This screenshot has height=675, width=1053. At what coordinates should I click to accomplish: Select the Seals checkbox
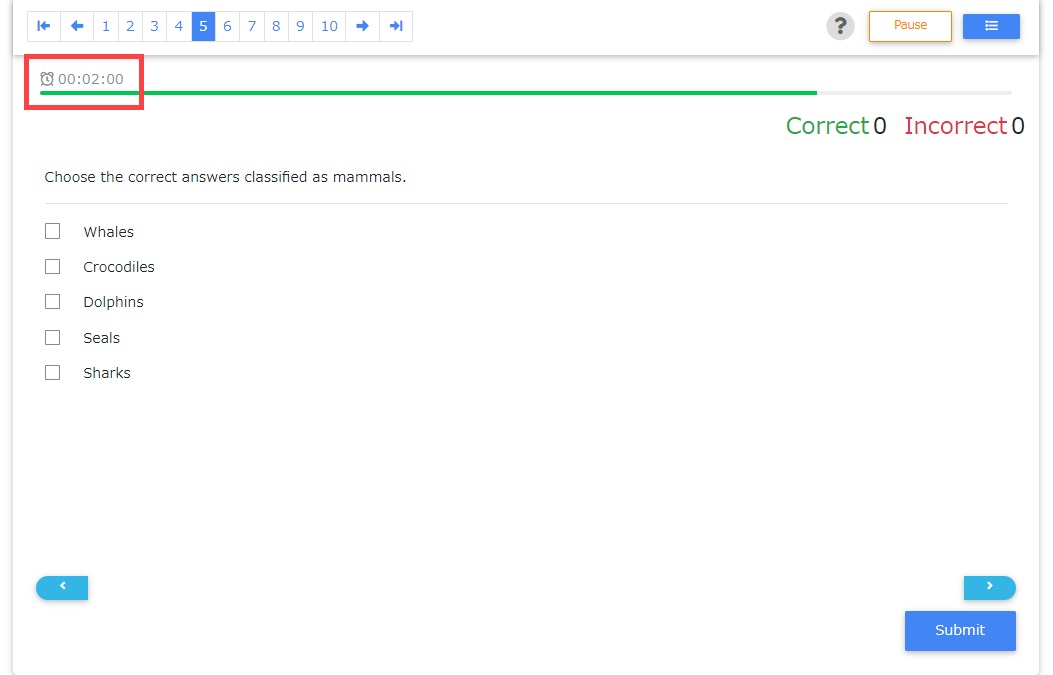click(x=53, y=338)
